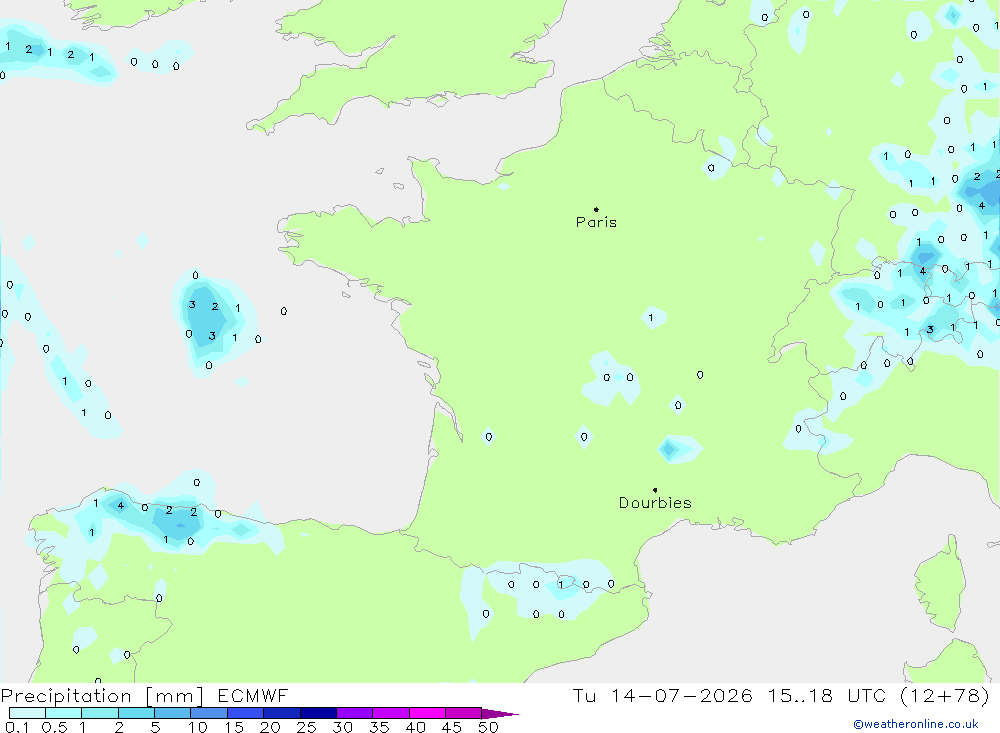Click the legend's 50 mm value label

click(x=488, y=727)
